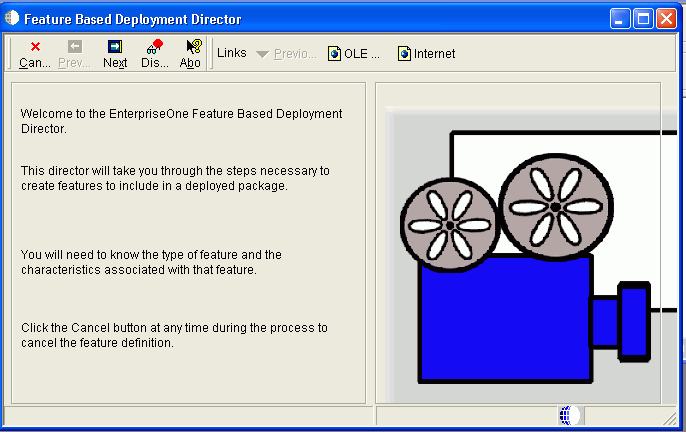Expand the Links dropdown arrow
The width and height of the screenshot is (686, 432).
coord(262,54)
